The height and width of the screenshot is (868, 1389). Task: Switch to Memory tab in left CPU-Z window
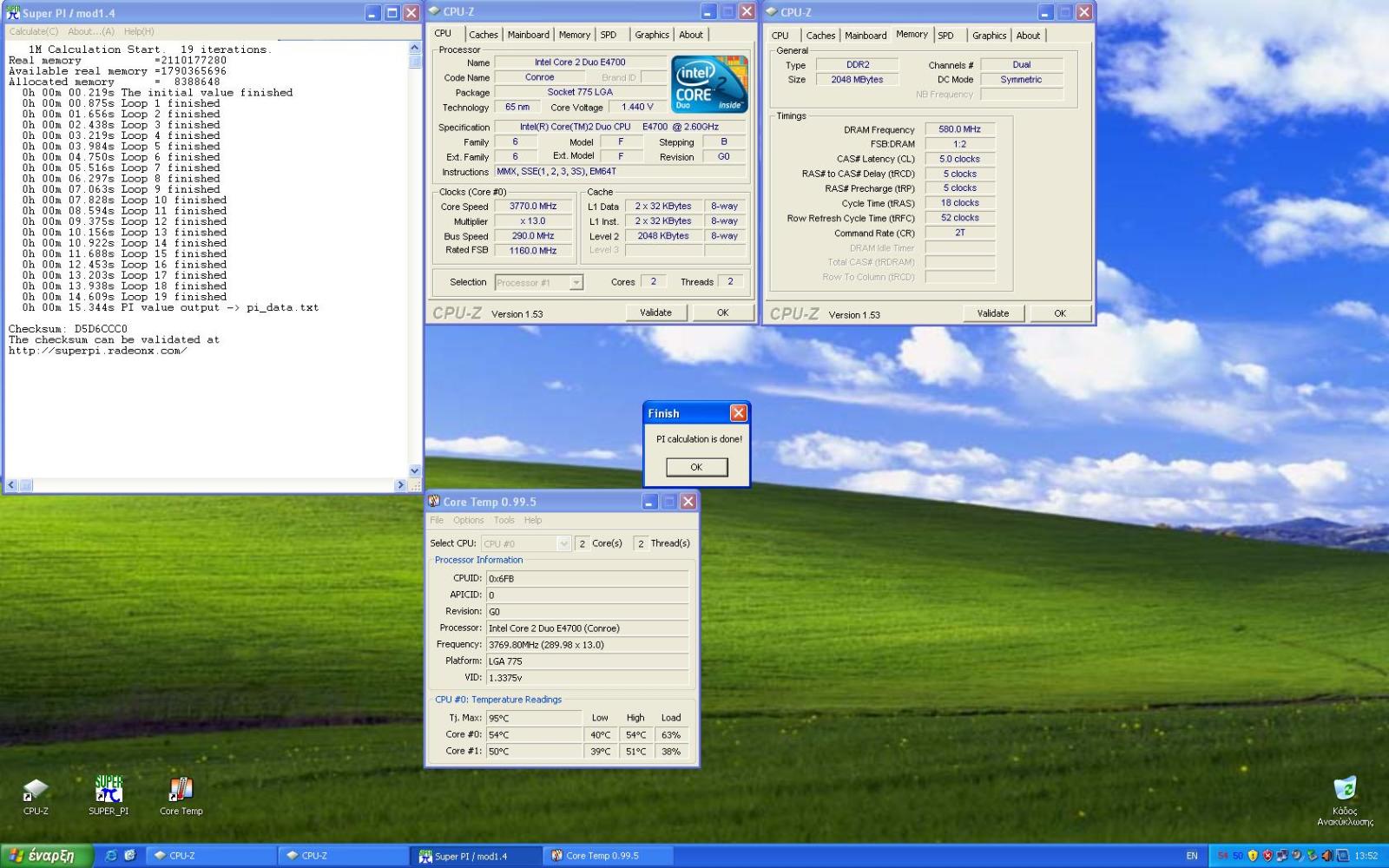click(x=575, y=35)
